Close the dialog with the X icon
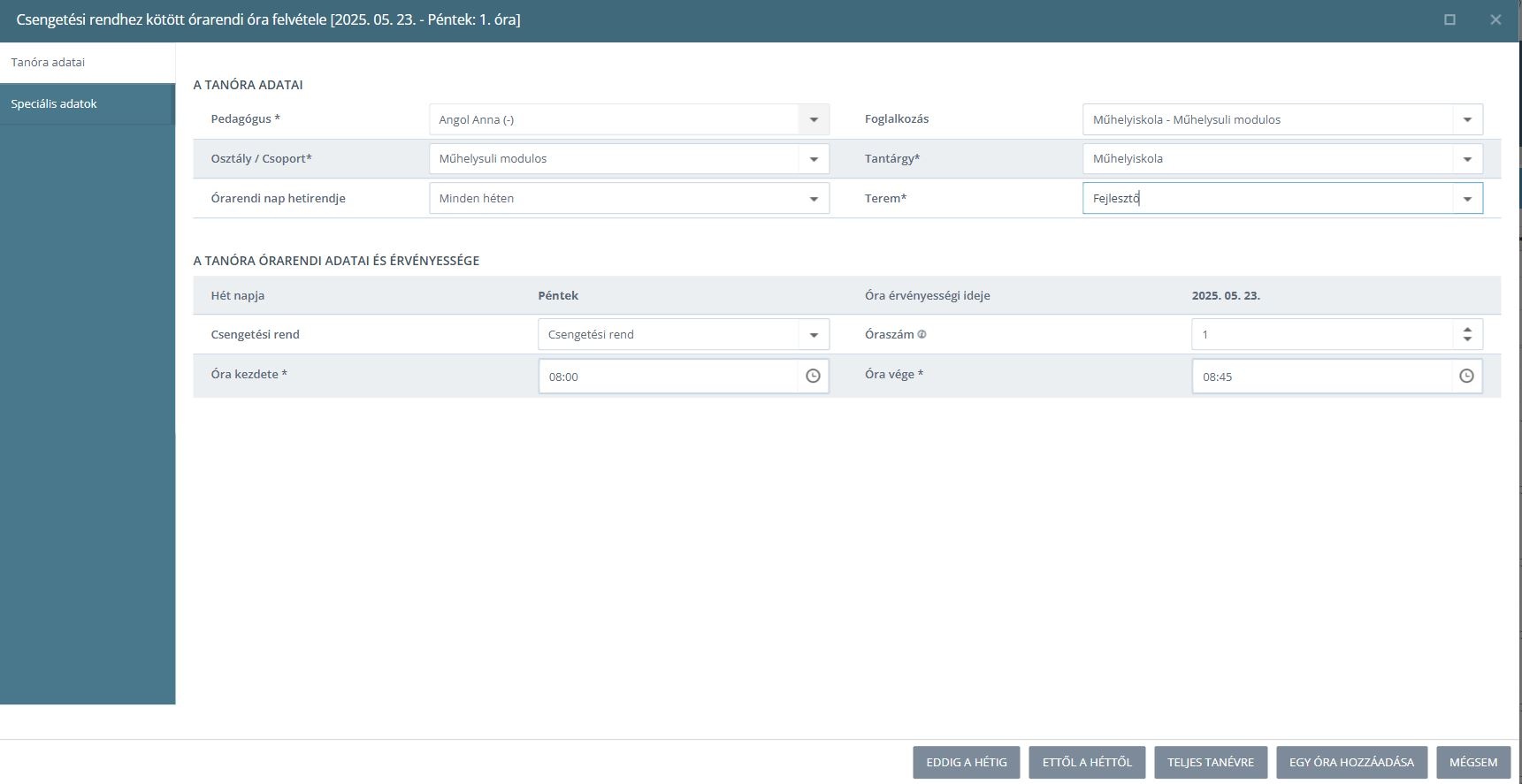Image resolution: width=1522 pixels, height=784 pixels. coord(1495,19)
